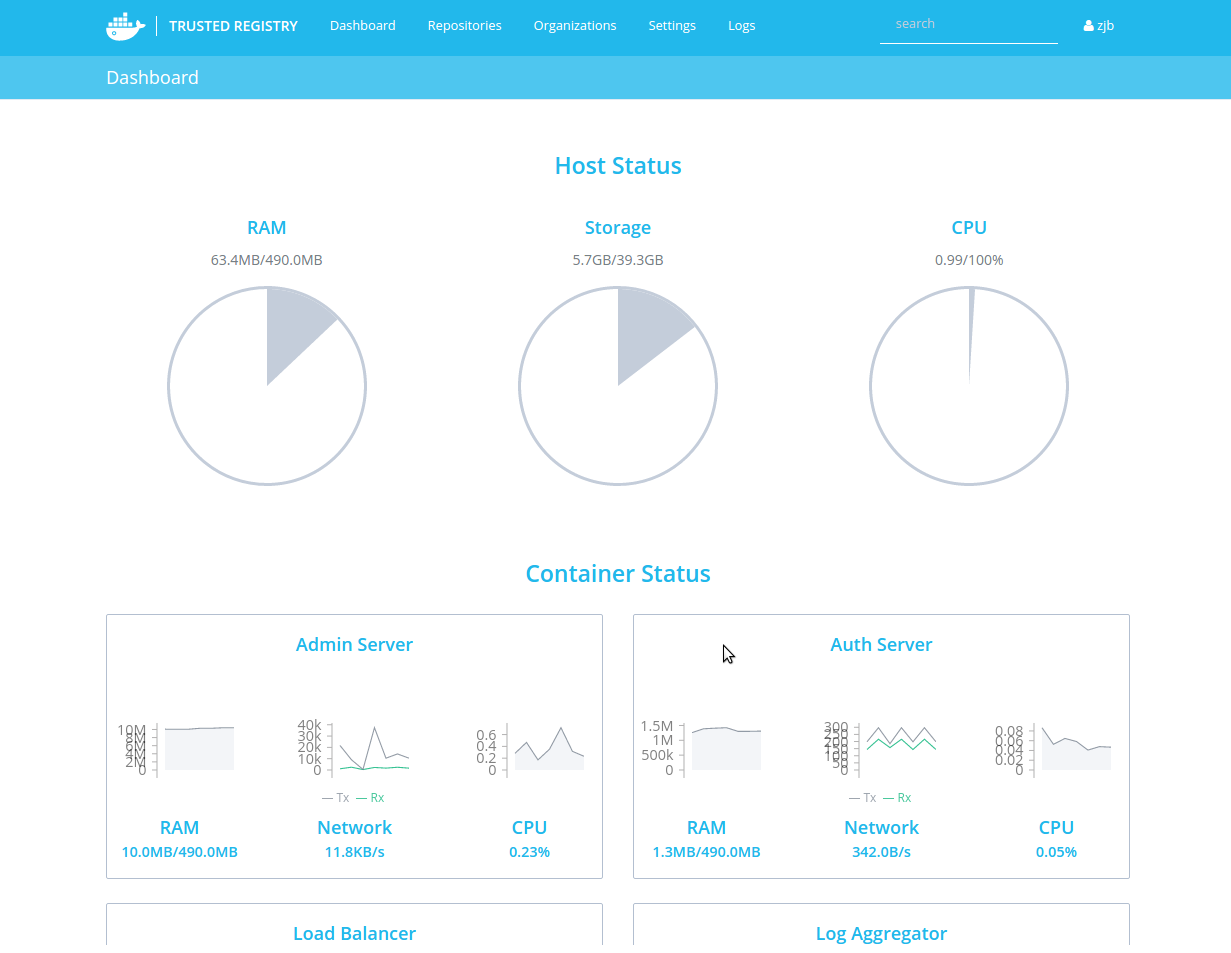Open Settings in the top navigation

click(671, 26)
